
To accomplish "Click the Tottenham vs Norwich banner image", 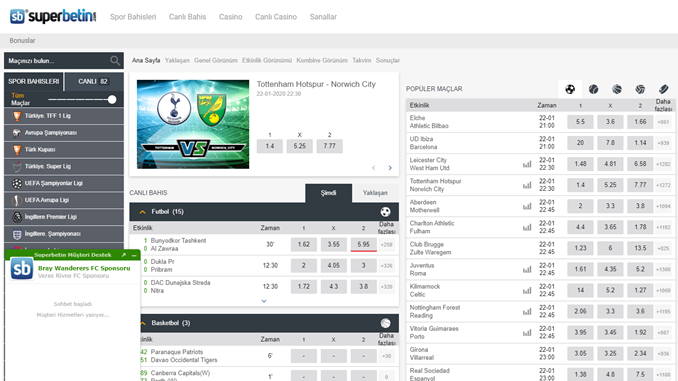I will (x=193, y=124).
